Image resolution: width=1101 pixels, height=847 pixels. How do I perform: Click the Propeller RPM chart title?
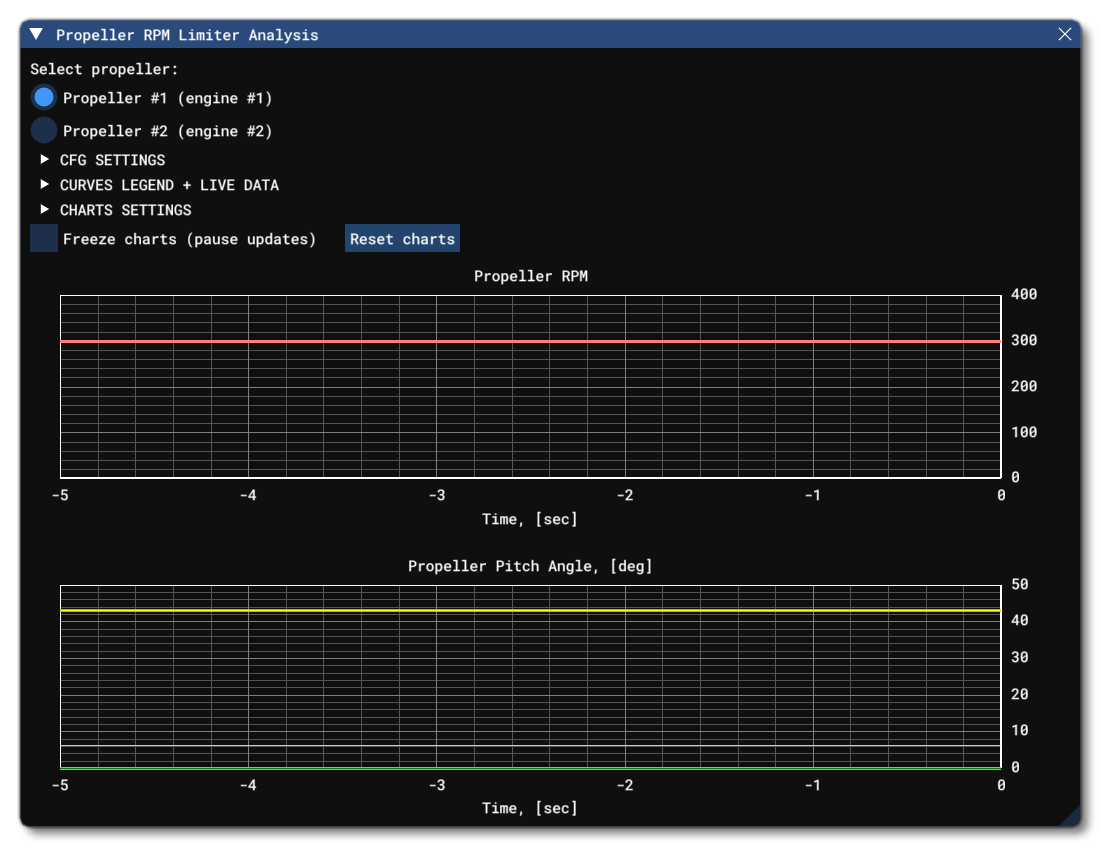click(530, 275)
